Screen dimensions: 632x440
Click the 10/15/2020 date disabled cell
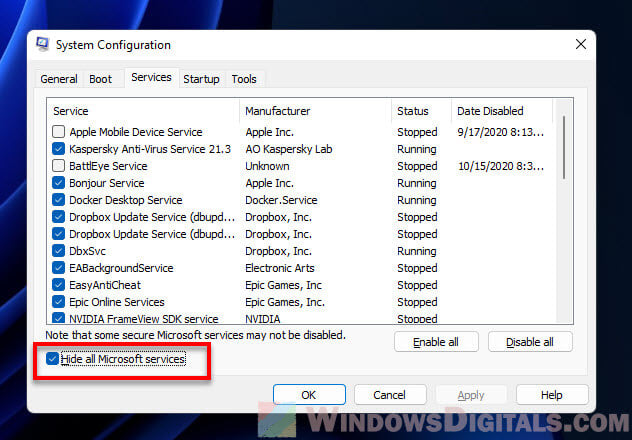(x=501, y=166)
